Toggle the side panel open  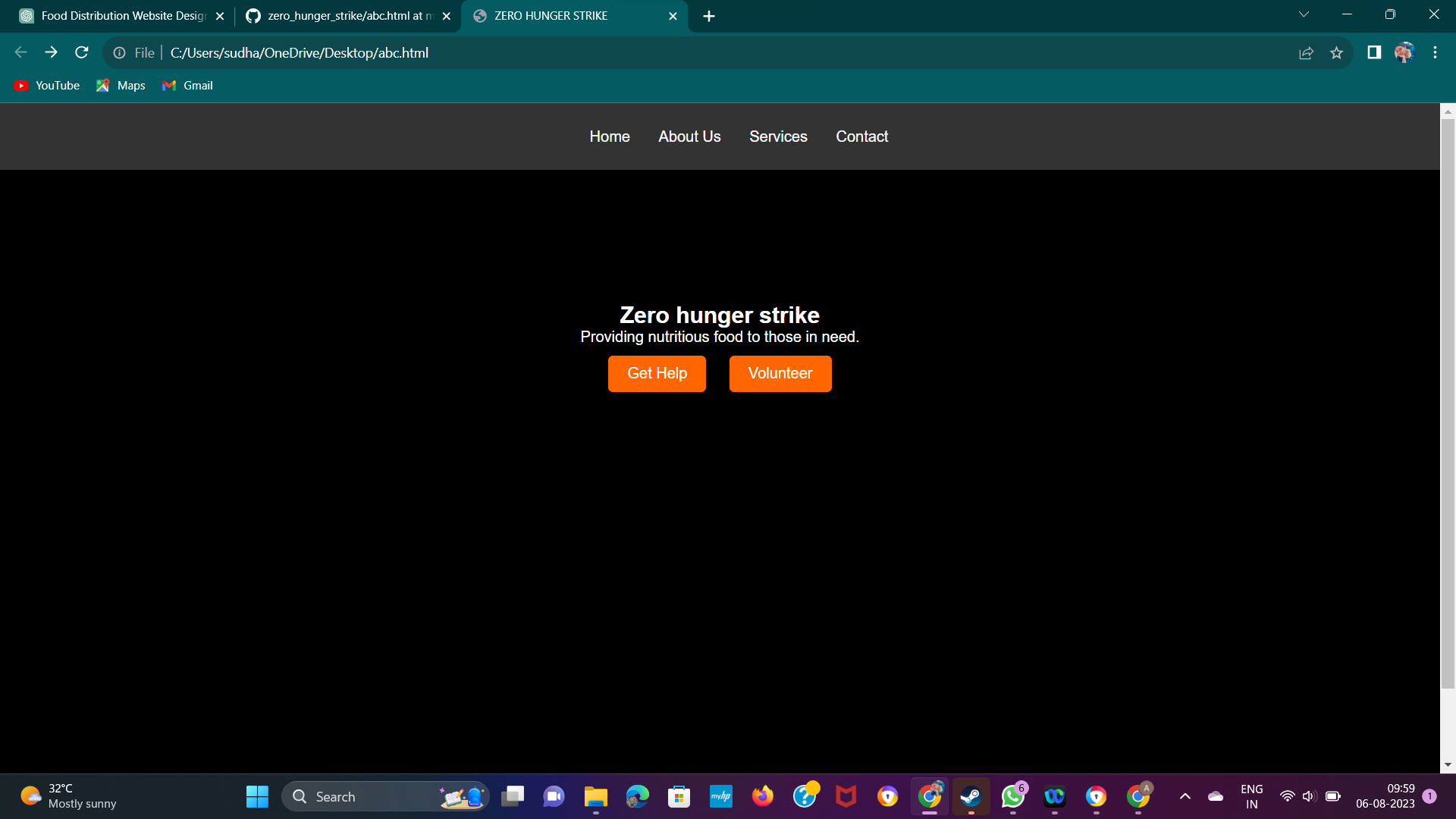[1373, 52]
